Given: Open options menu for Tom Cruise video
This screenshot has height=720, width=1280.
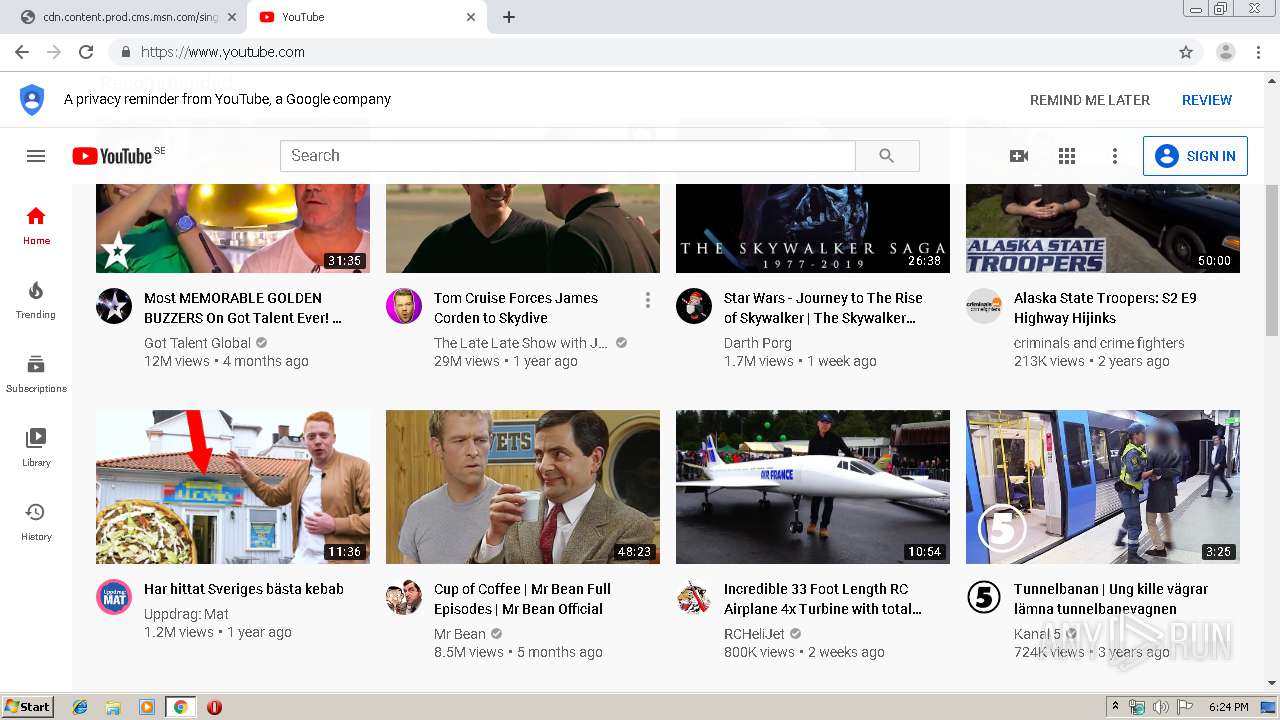Looking at the screenshot, I should click(648, 300).
